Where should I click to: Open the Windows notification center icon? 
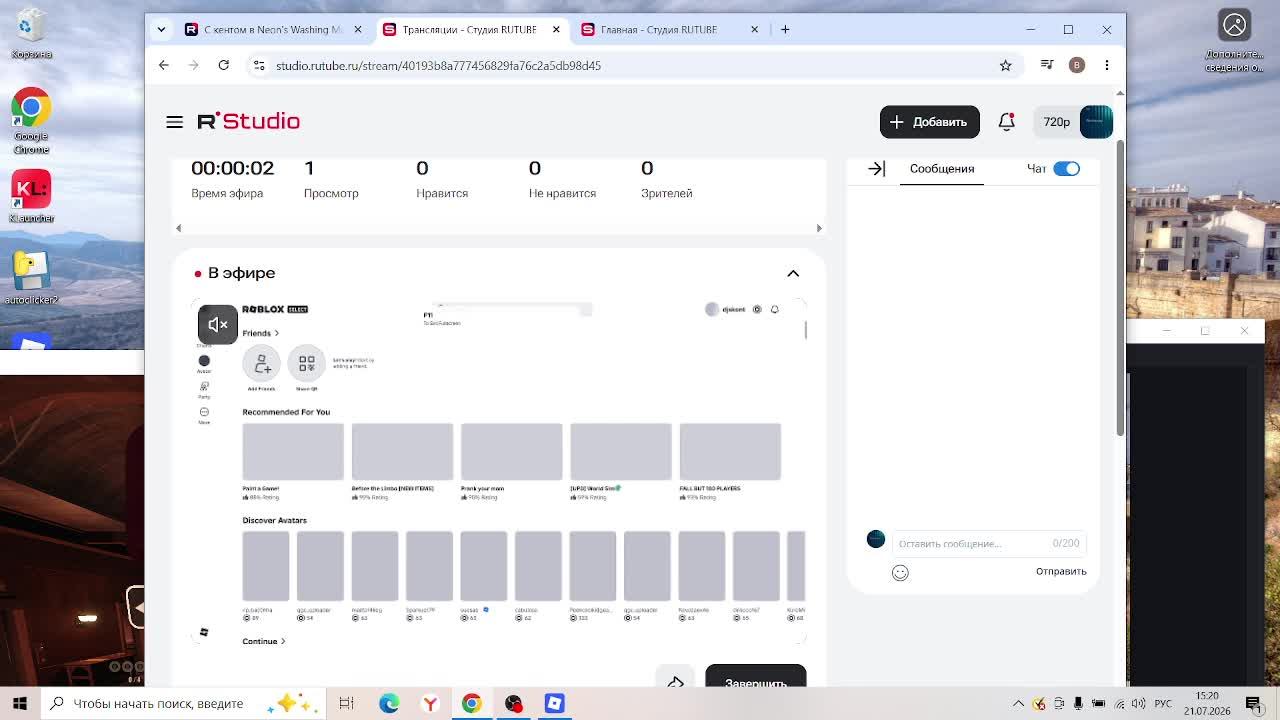1253,703
